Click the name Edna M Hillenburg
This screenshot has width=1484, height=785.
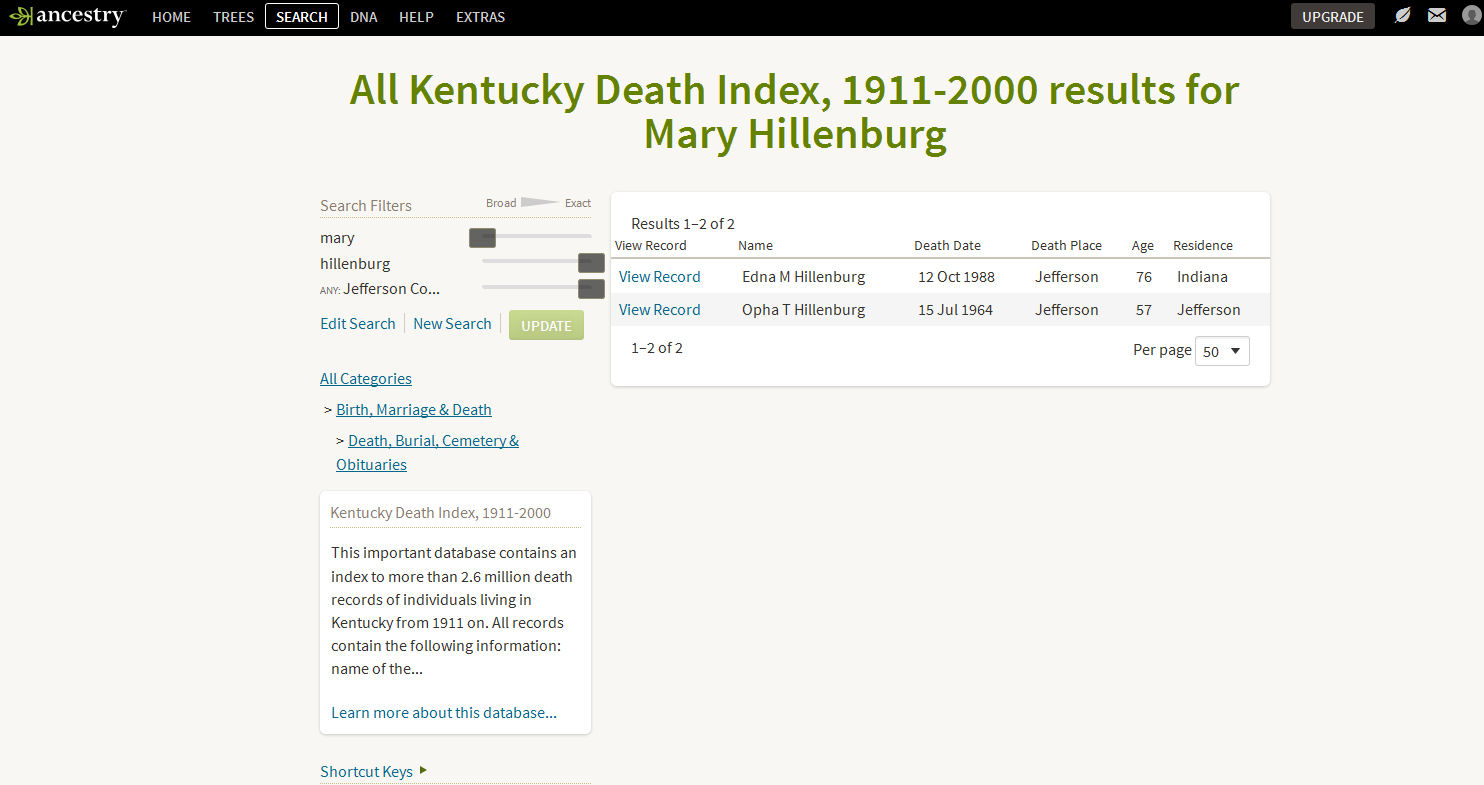click(x=803, y=276)
